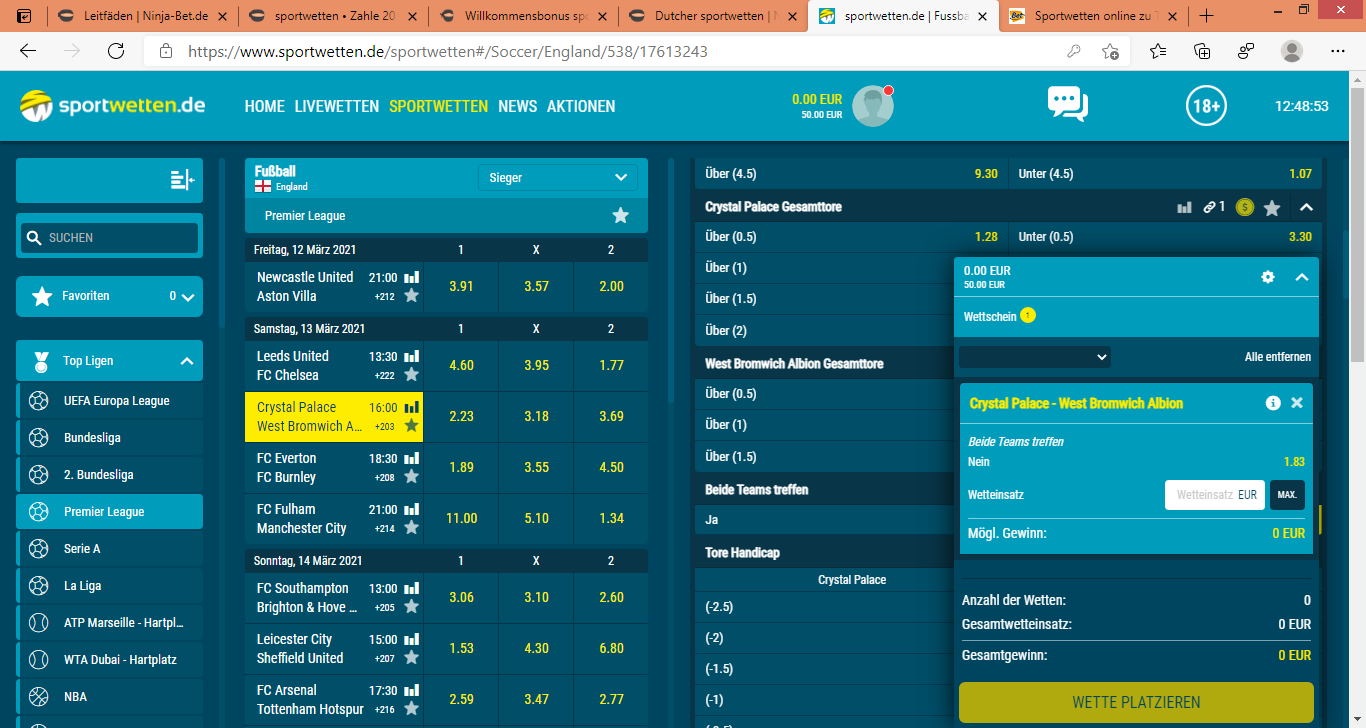The width and height of the screenshot is (1366, 728).
Task: Click the link icon beside Crystal Palace Gesamttore
Action: 1209,207
